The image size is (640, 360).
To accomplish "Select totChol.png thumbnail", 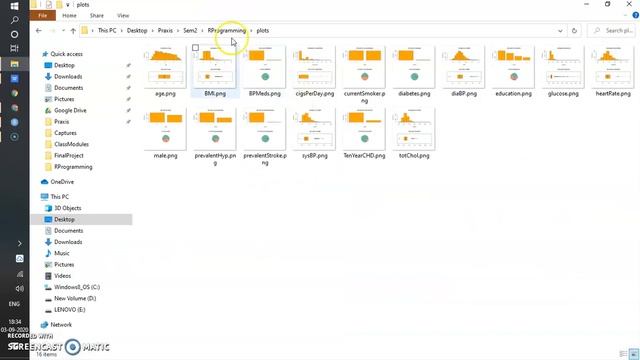I will tap(414, 128).
